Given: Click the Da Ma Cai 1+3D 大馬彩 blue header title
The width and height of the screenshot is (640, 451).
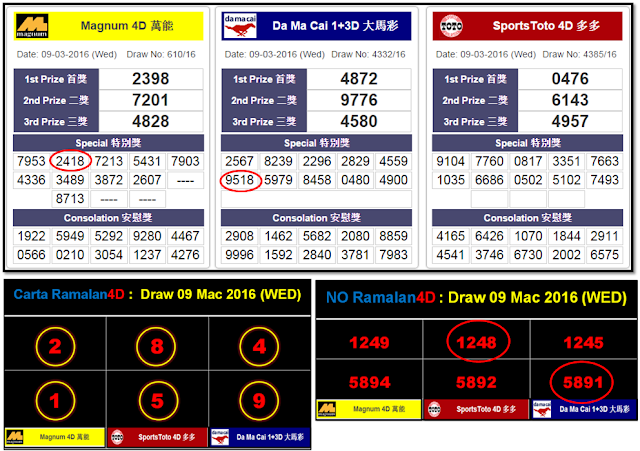Looking at the screenshot, I should tap(335, 26).
